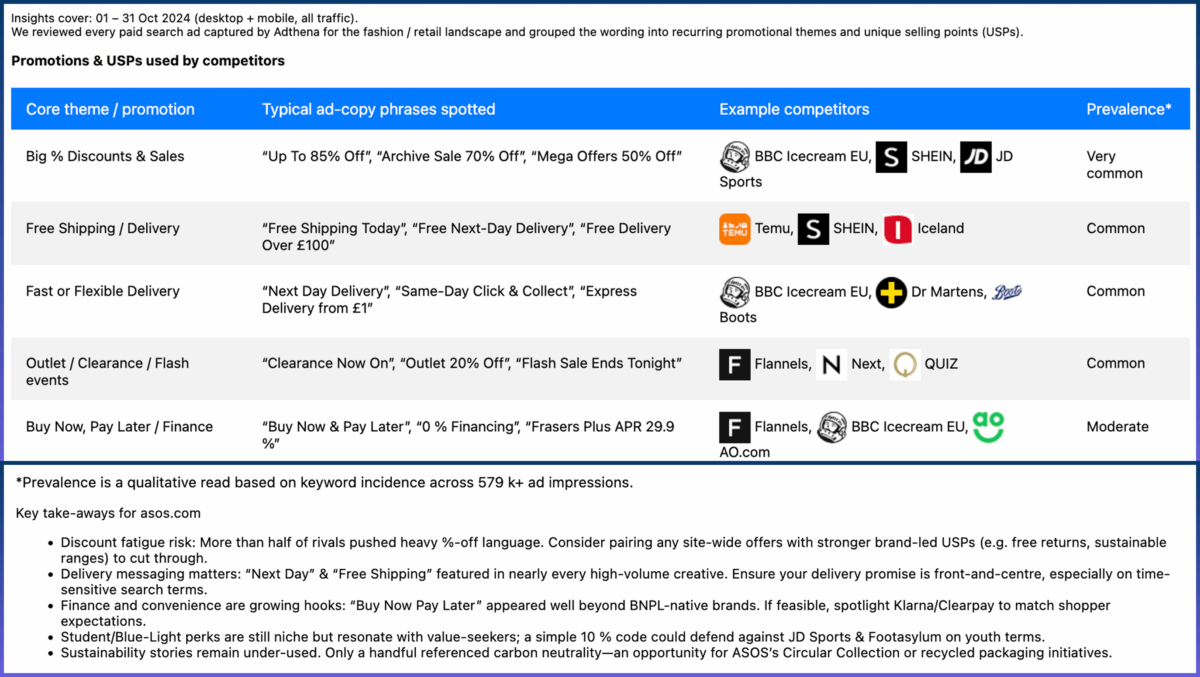
Task: Select the 'Buy Now, Pay Later / Finance' row label
Action: 119,427
